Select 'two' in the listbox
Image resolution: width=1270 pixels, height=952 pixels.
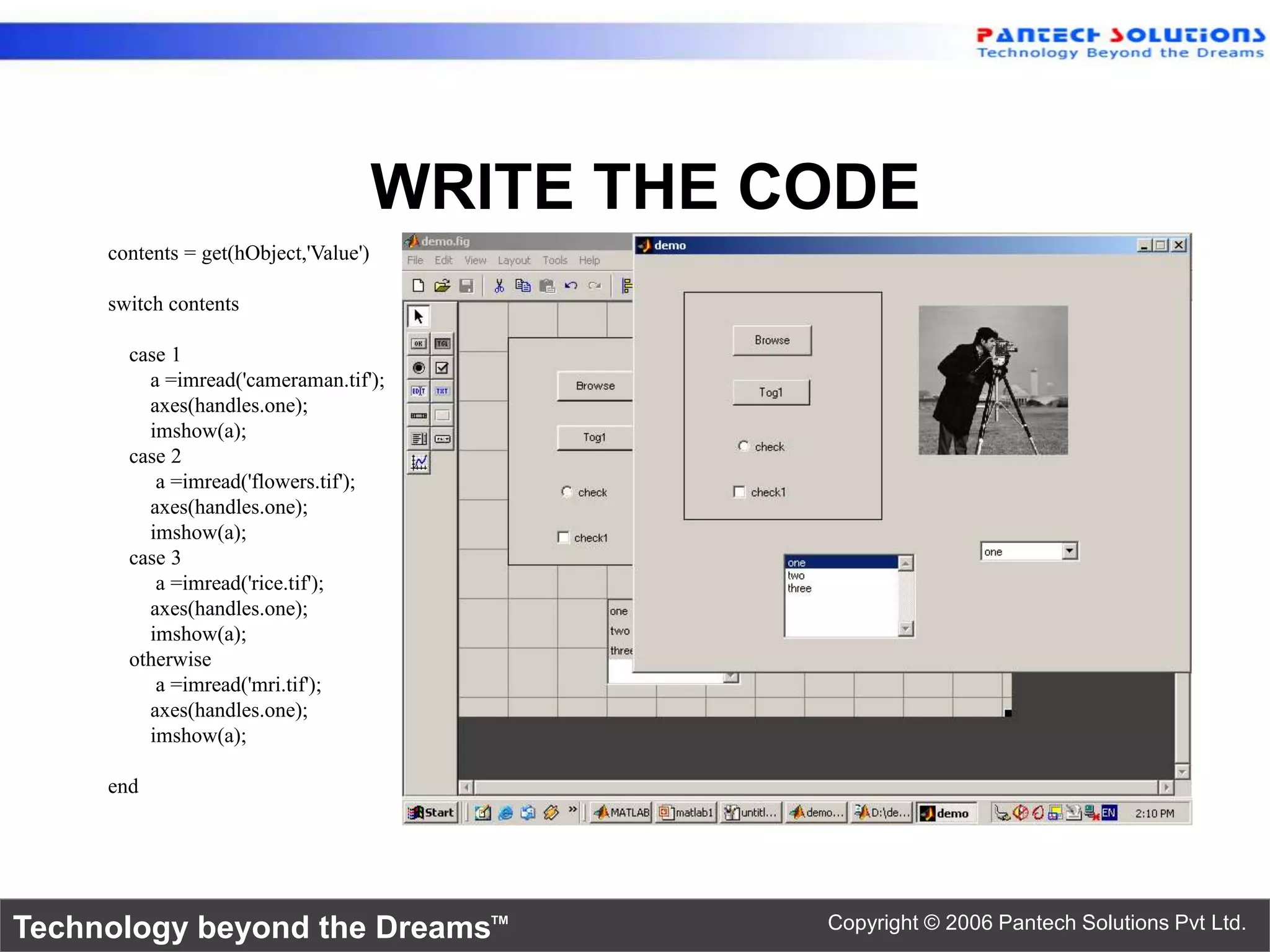(x=796, y=576)
